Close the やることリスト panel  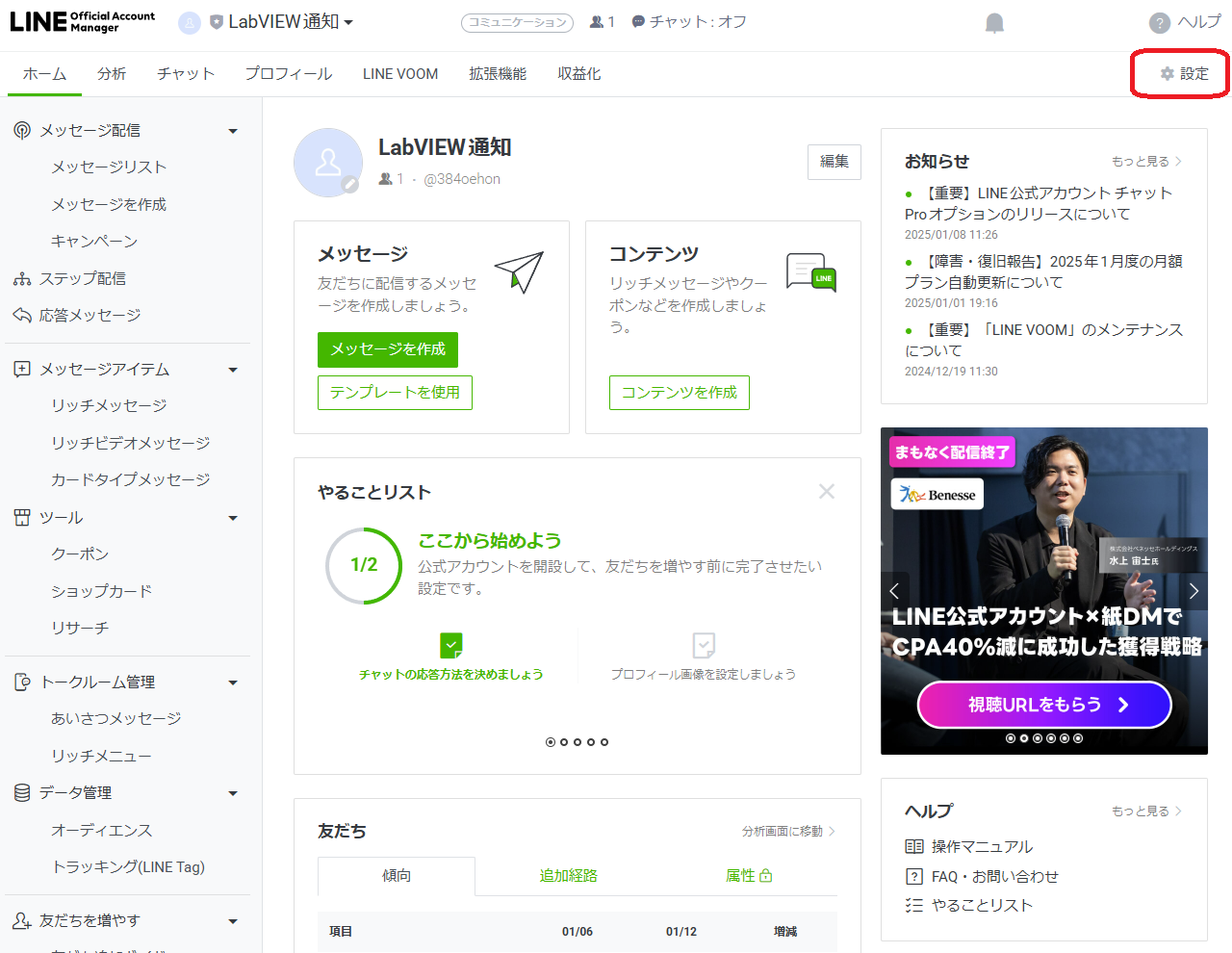(x=827, y=492)
